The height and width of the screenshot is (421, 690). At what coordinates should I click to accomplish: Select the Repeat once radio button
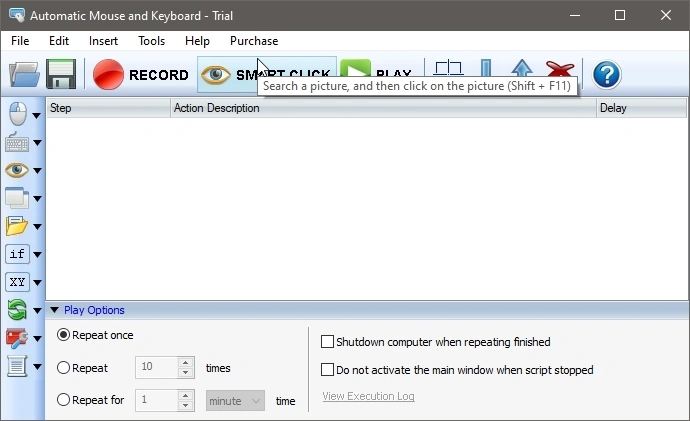pos(63,335)
